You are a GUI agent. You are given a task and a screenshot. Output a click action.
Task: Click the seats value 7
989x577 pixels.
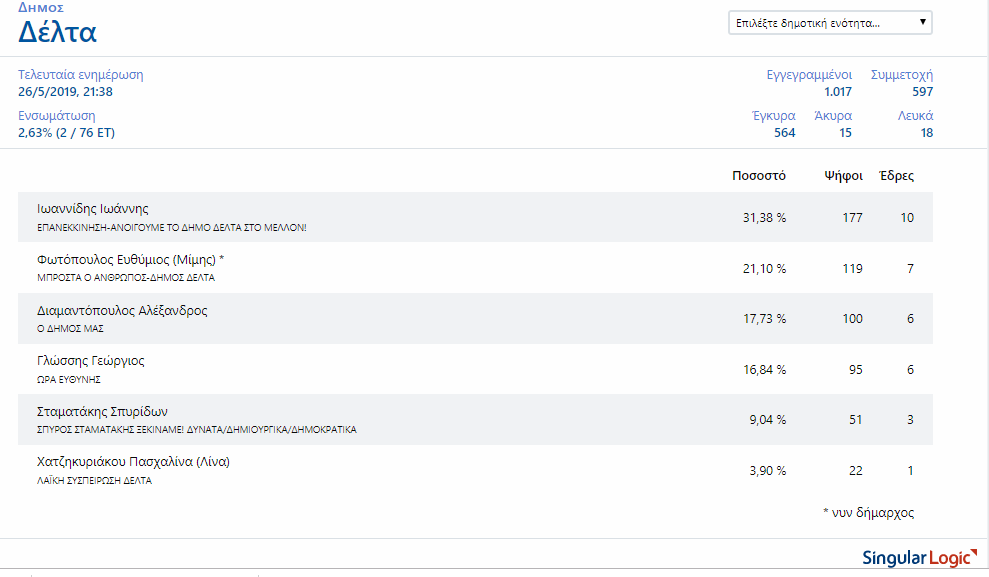[x=910, y=269]
